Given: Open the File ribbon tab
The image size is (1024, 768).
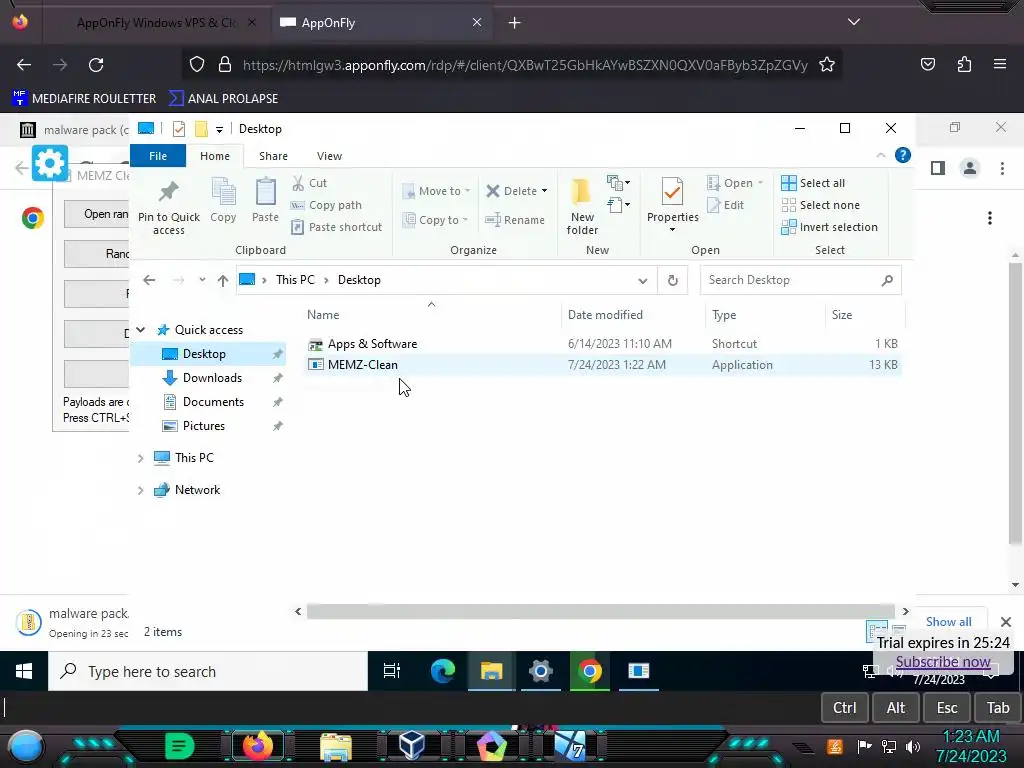Looking at the screenshot, I should [x=158, y=156].
